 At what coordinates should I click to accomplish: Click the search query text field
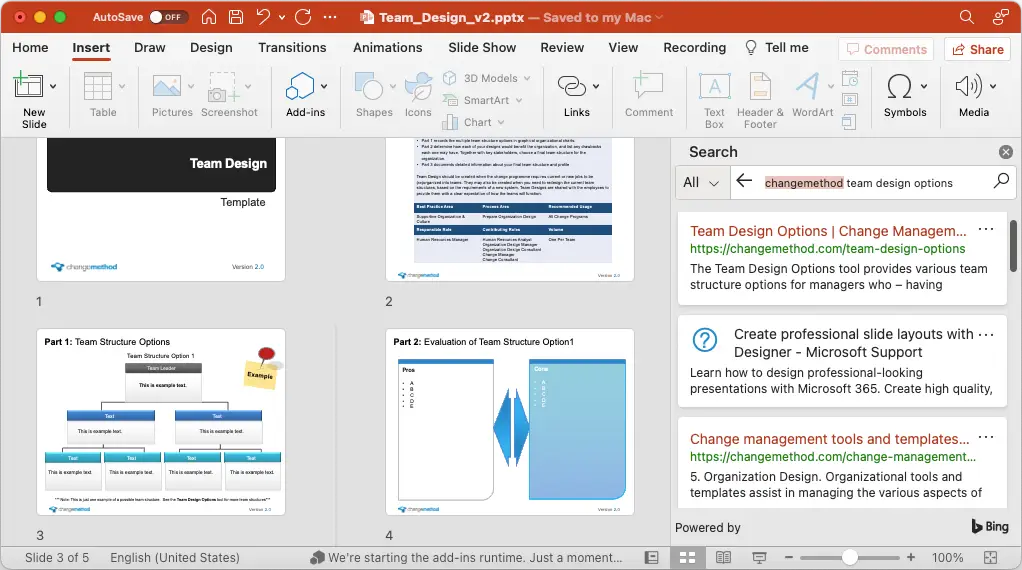[x=875, y=183]
